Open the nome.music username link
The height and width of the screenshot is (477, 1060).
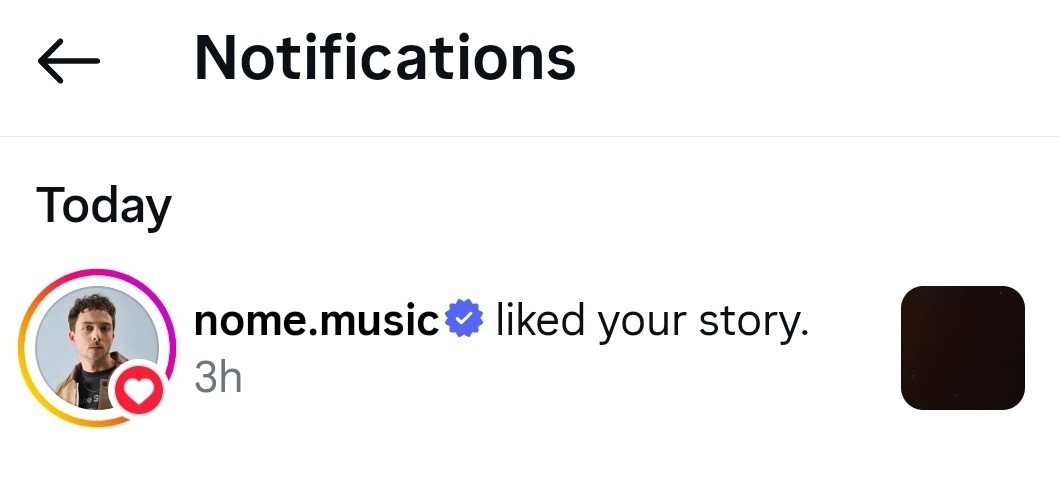316,321
